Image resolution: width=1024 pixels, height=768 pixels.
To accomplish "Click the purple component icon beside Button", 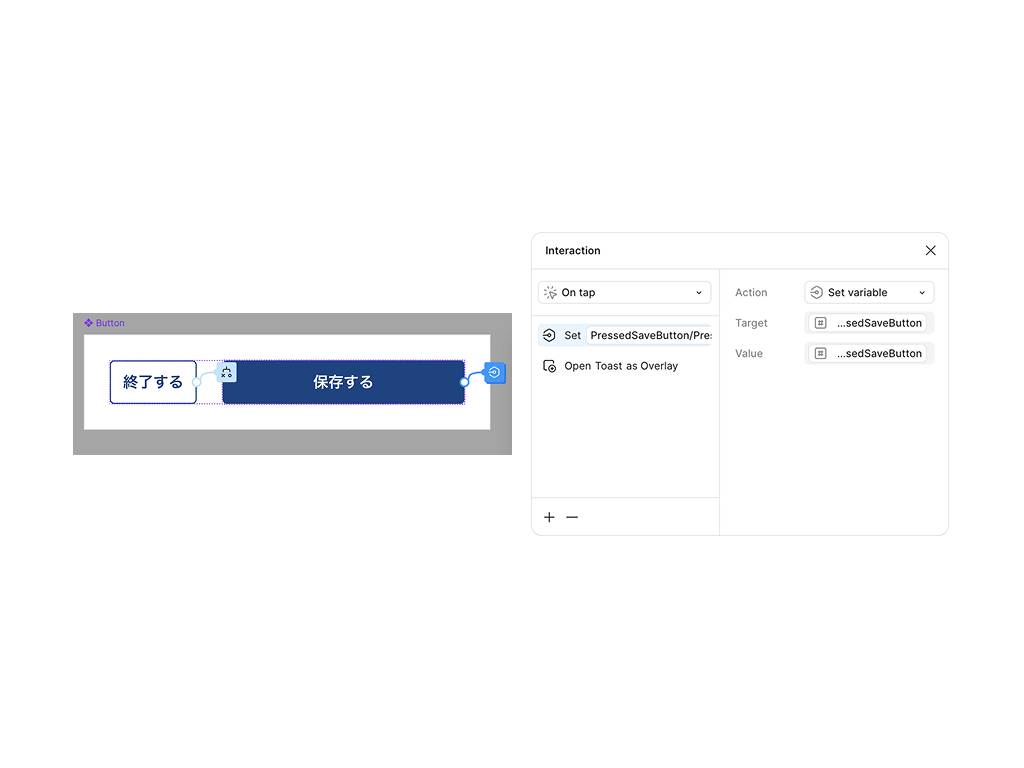I will click(88, 323).
